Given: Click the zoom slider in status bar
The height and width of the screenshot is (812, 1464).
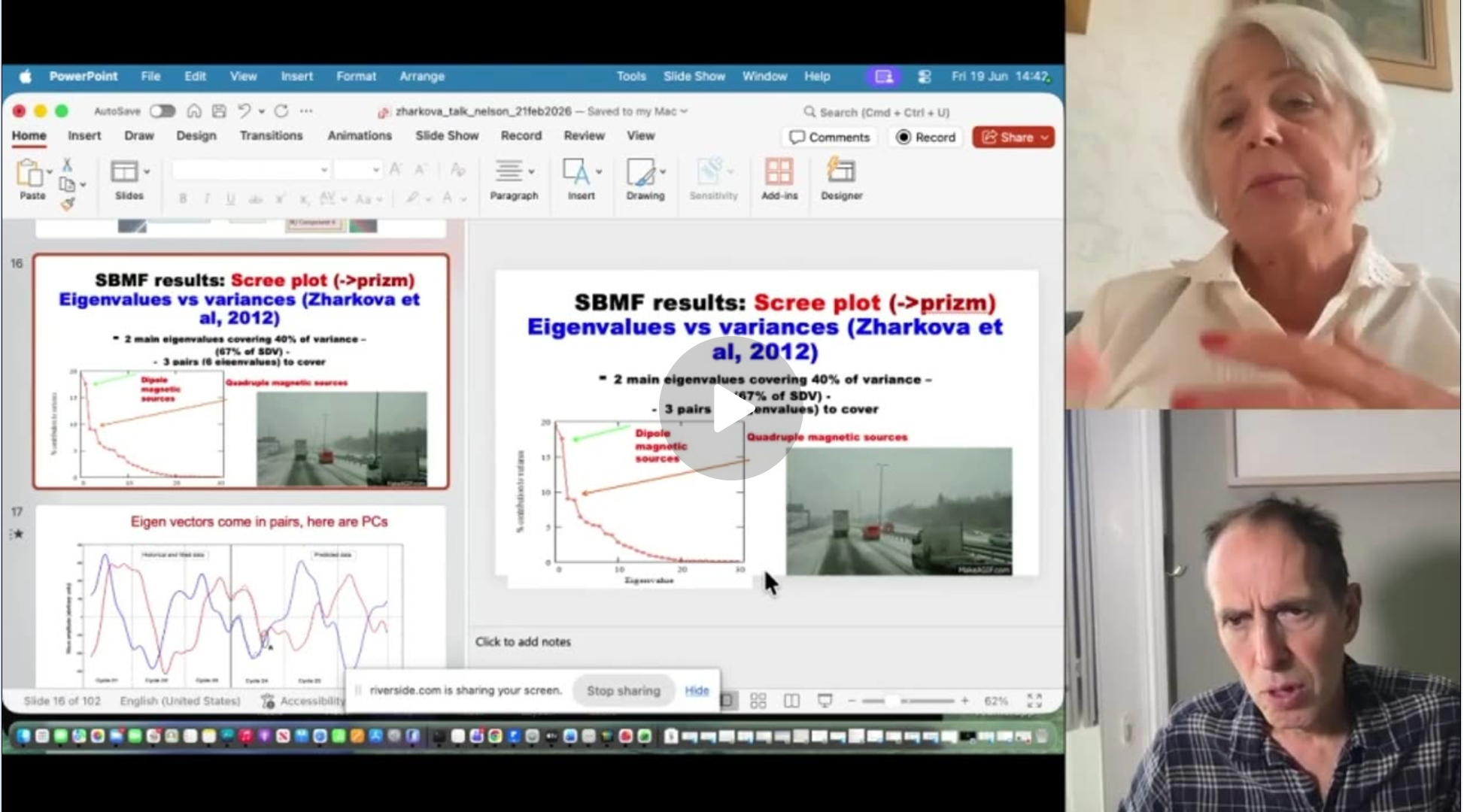Looking at the screenshot, I should [x=908, y=701].
